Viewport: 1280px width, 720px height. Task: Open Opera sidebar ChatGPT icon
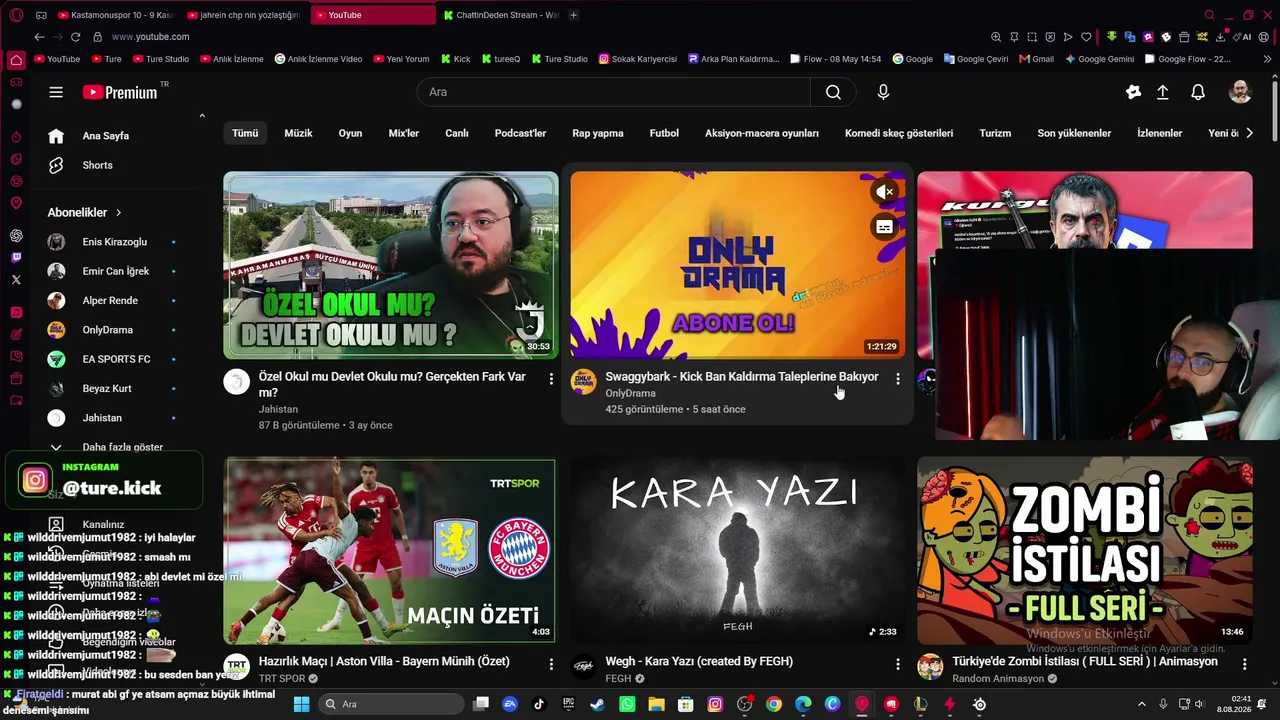click(16, 236)
